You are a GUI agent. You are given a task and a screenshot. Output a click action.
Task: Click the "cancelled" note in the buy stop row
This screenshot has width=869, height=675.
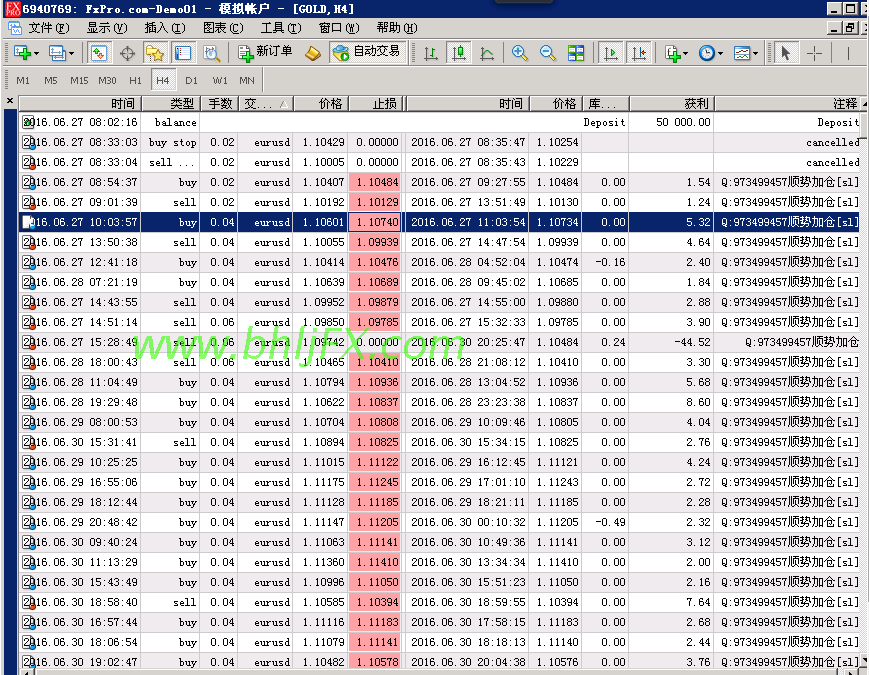[832, 142]
